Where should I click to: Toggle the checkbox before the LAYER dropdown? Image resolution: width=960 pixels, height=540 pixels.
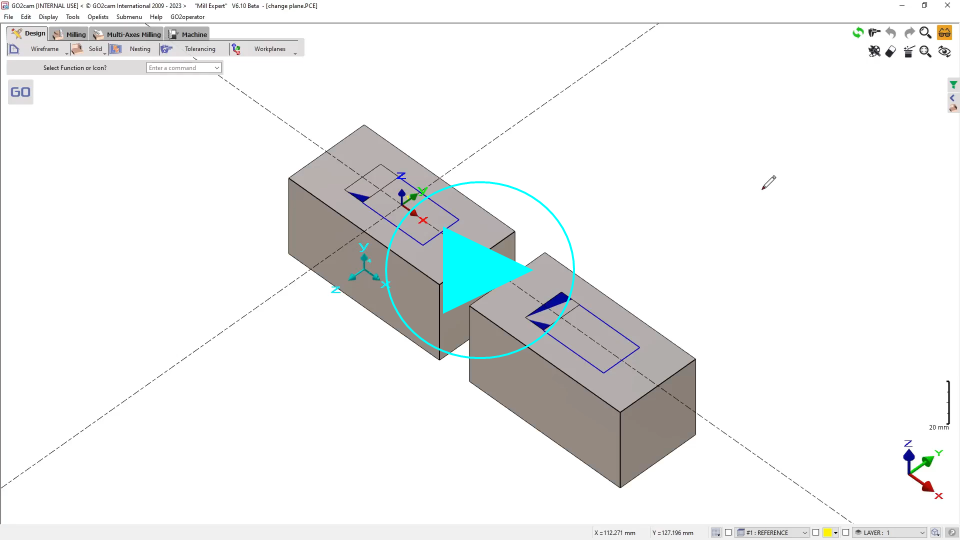(846, 533)
